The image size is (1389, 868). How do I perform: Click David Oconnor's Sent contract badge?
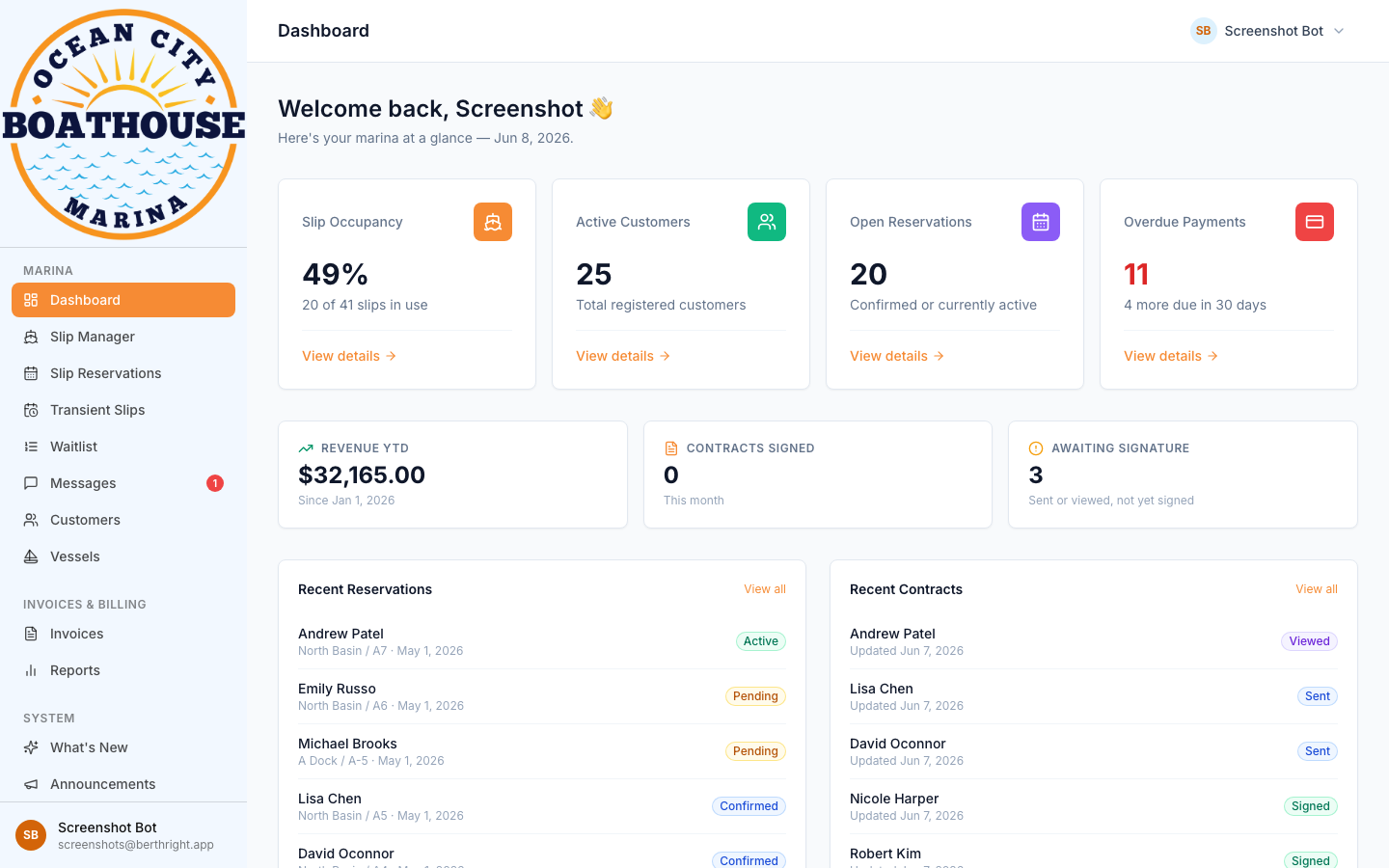[1318, 751]
